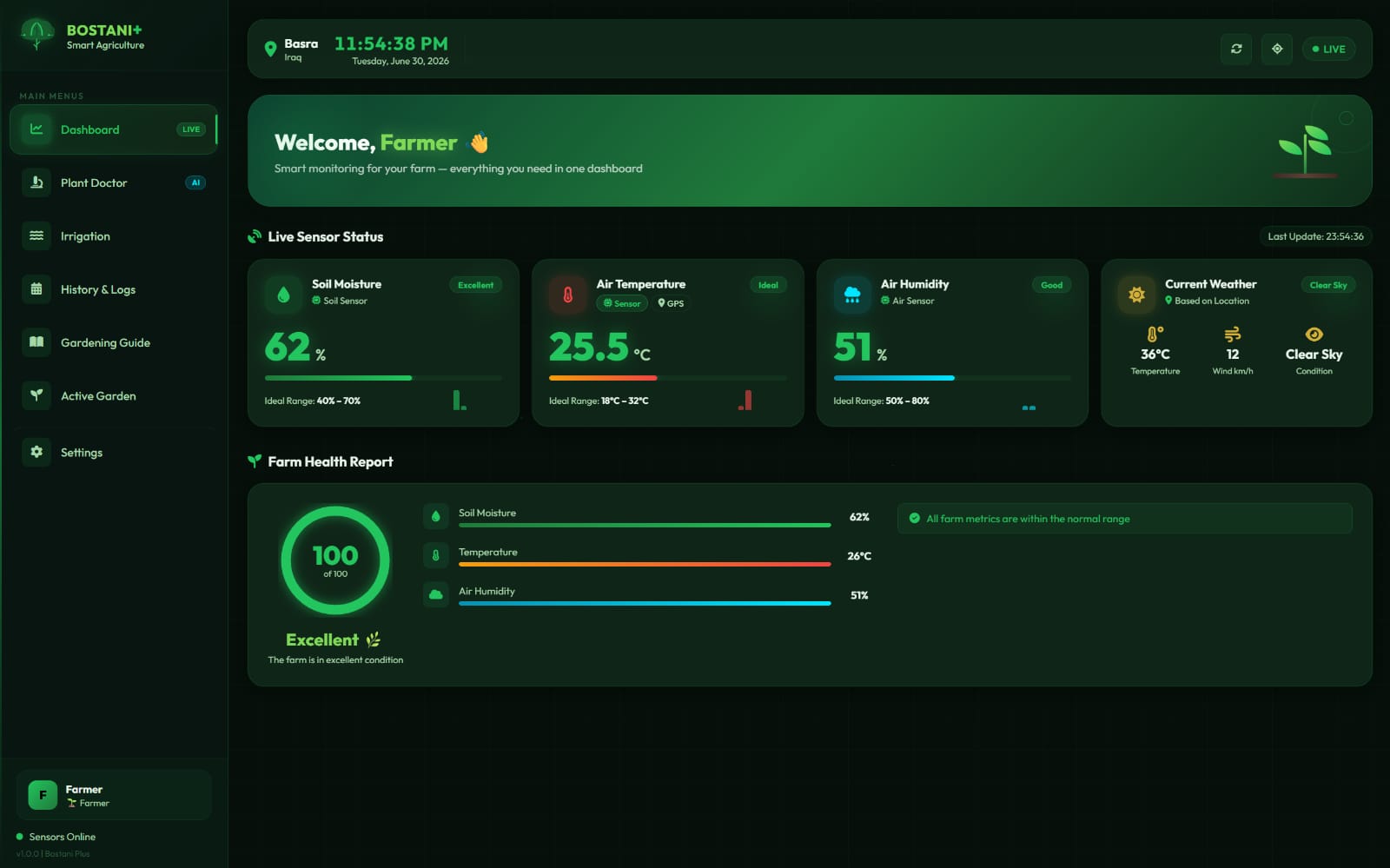Viewport: 1390px width, 868px height.
Task: Click the refresh icon in top bar
Action: click(1236, 49)
